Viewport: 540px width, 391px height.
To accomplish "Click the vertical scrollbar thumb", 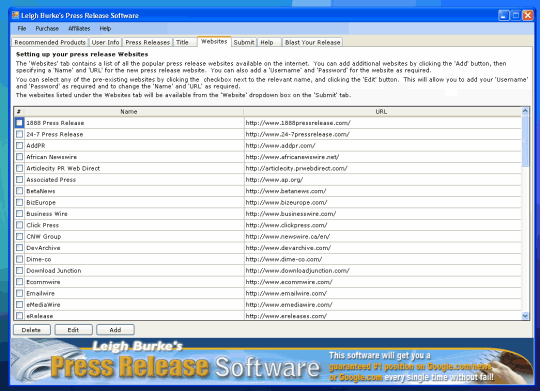I will point(525,141).
